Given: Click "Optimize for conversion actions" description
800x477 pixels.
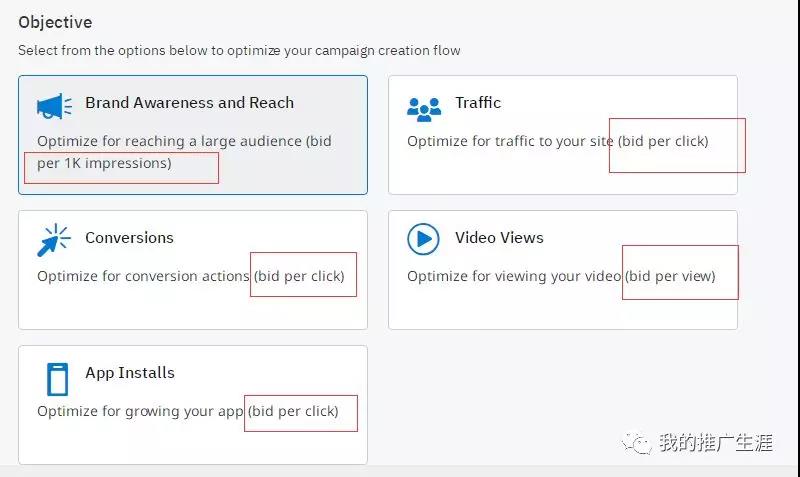Looking at the screenshot, I should coord(143,277).
